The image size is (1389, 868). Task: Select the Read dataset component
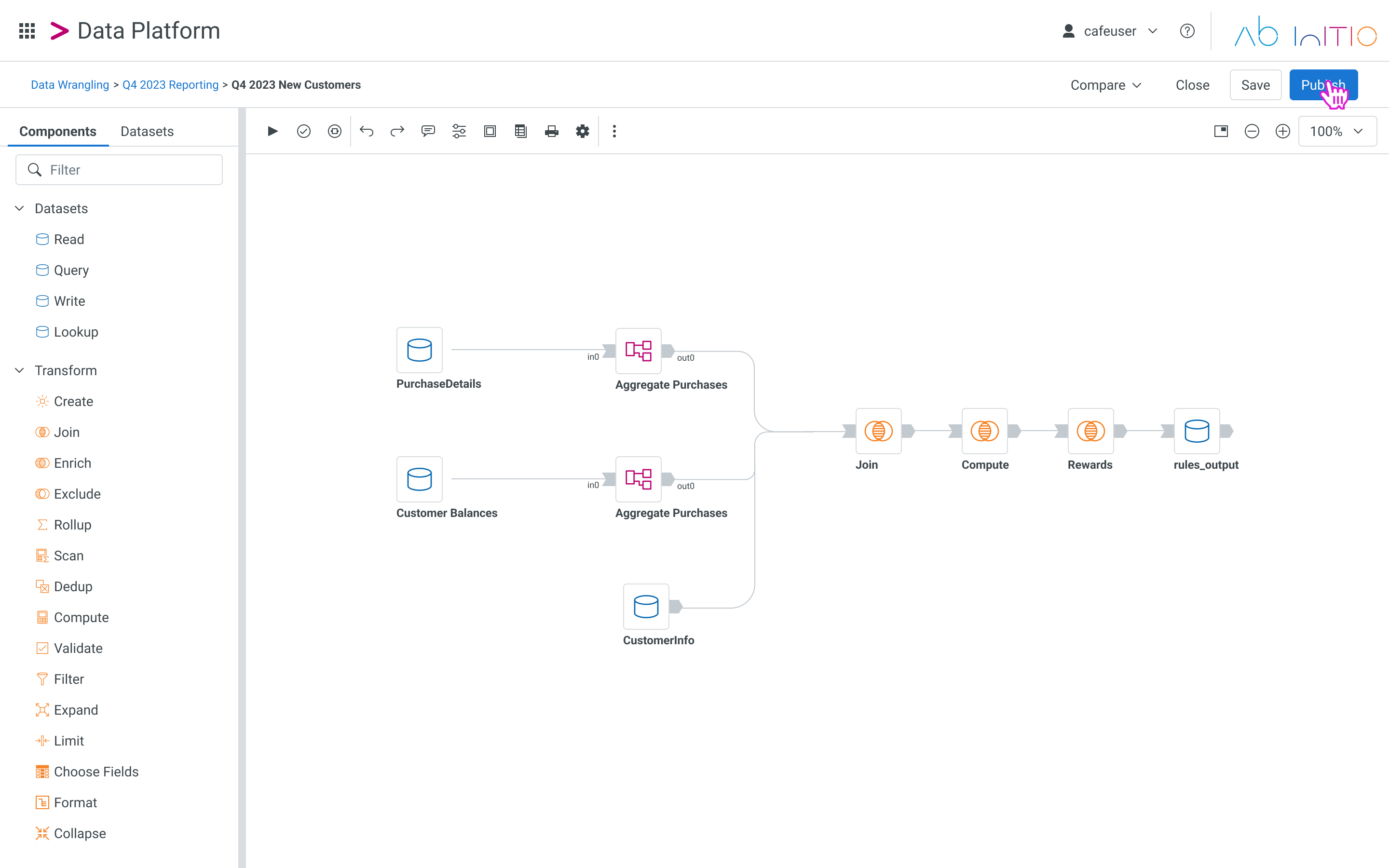tap(60, 239)
